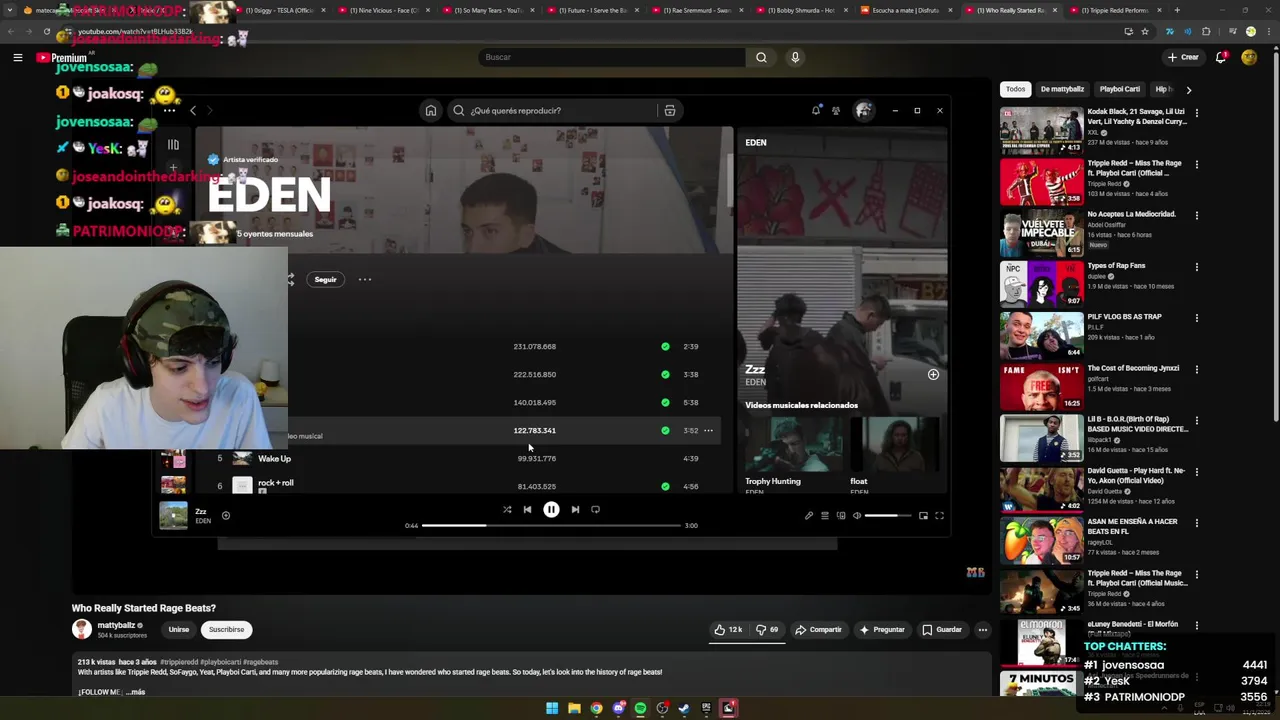Open Trophy Hunting music video thumbnail
The width and height of the screenshot is (1280, 720).
[794, 444]
